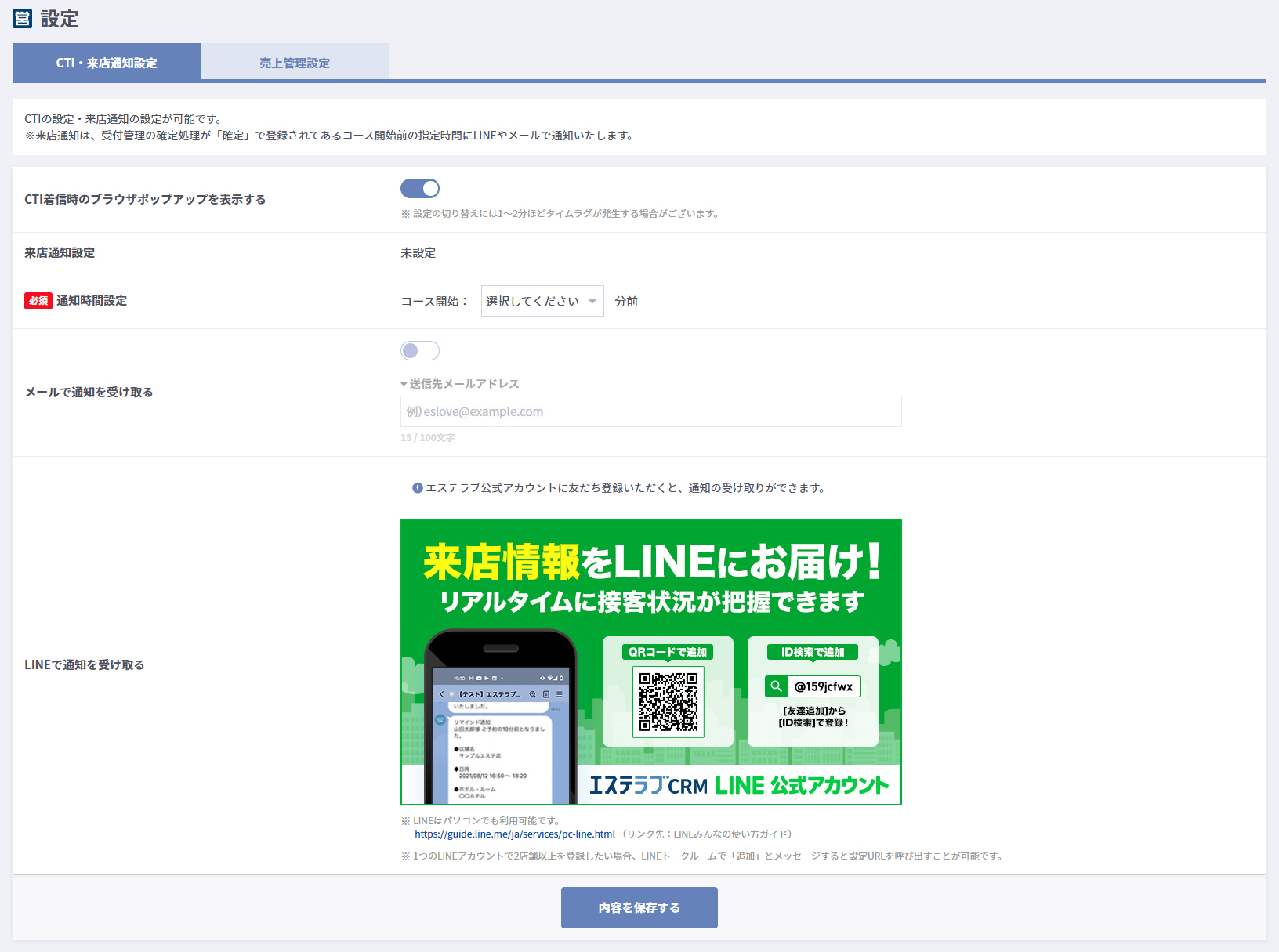Click the QR code in the LINE banner
Screen dimensions: 1279x952
click(668, 702)
